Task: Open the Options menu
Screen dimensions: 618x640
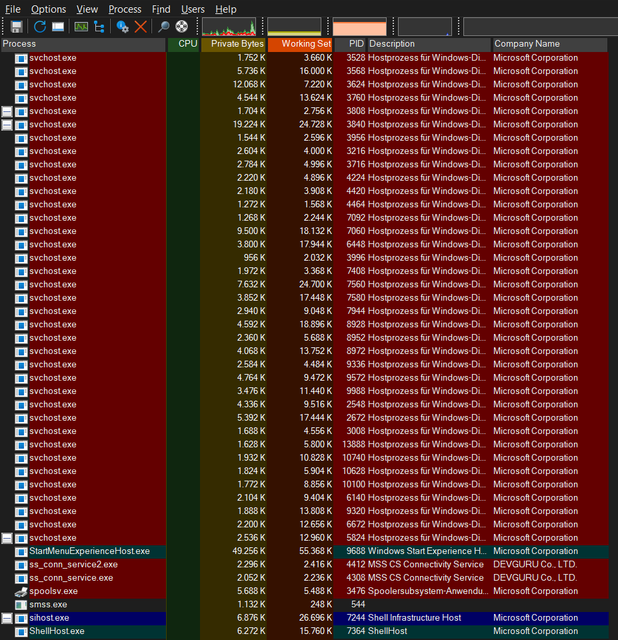Action: [48, 9]
